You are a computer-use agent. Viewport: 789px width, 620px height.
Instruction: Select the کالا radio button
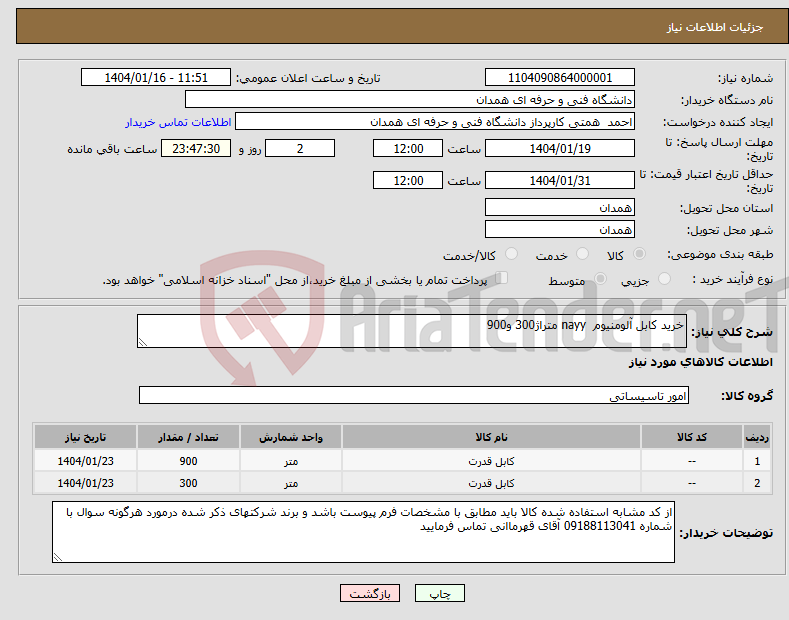(639, 254)
